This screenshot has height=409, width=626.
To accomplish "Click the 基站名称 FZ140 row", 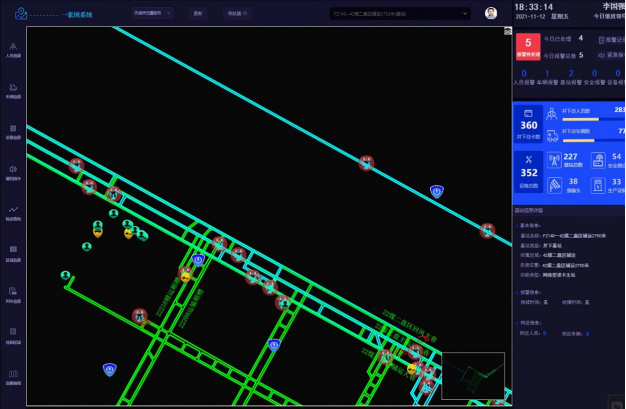I will coord(563,236).
